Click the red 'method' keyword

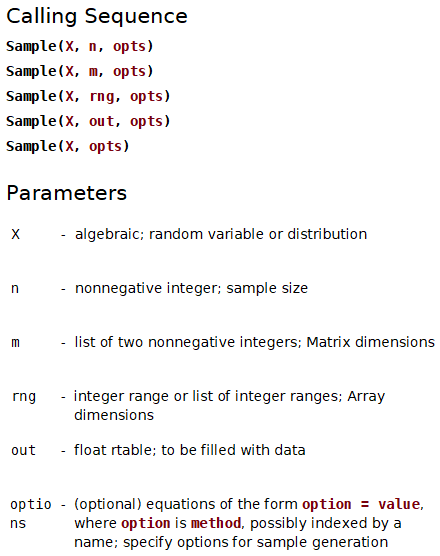[216, 523]
